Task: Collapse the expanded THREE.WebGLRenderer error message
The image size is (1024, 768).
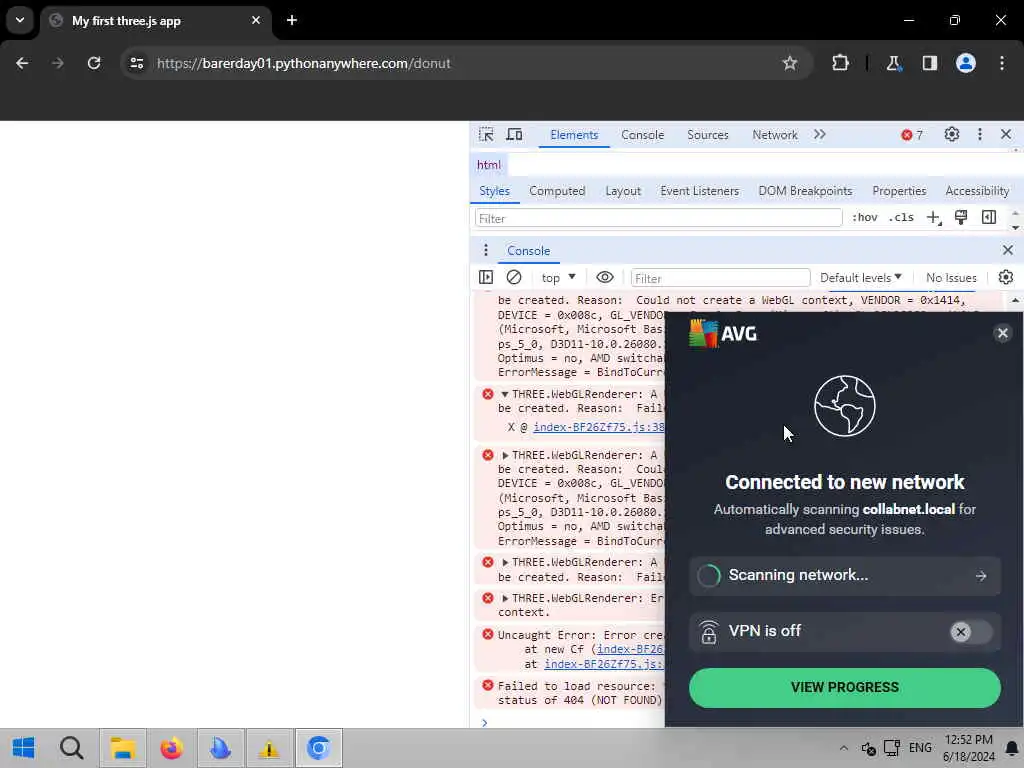Action: click(504, 394)
